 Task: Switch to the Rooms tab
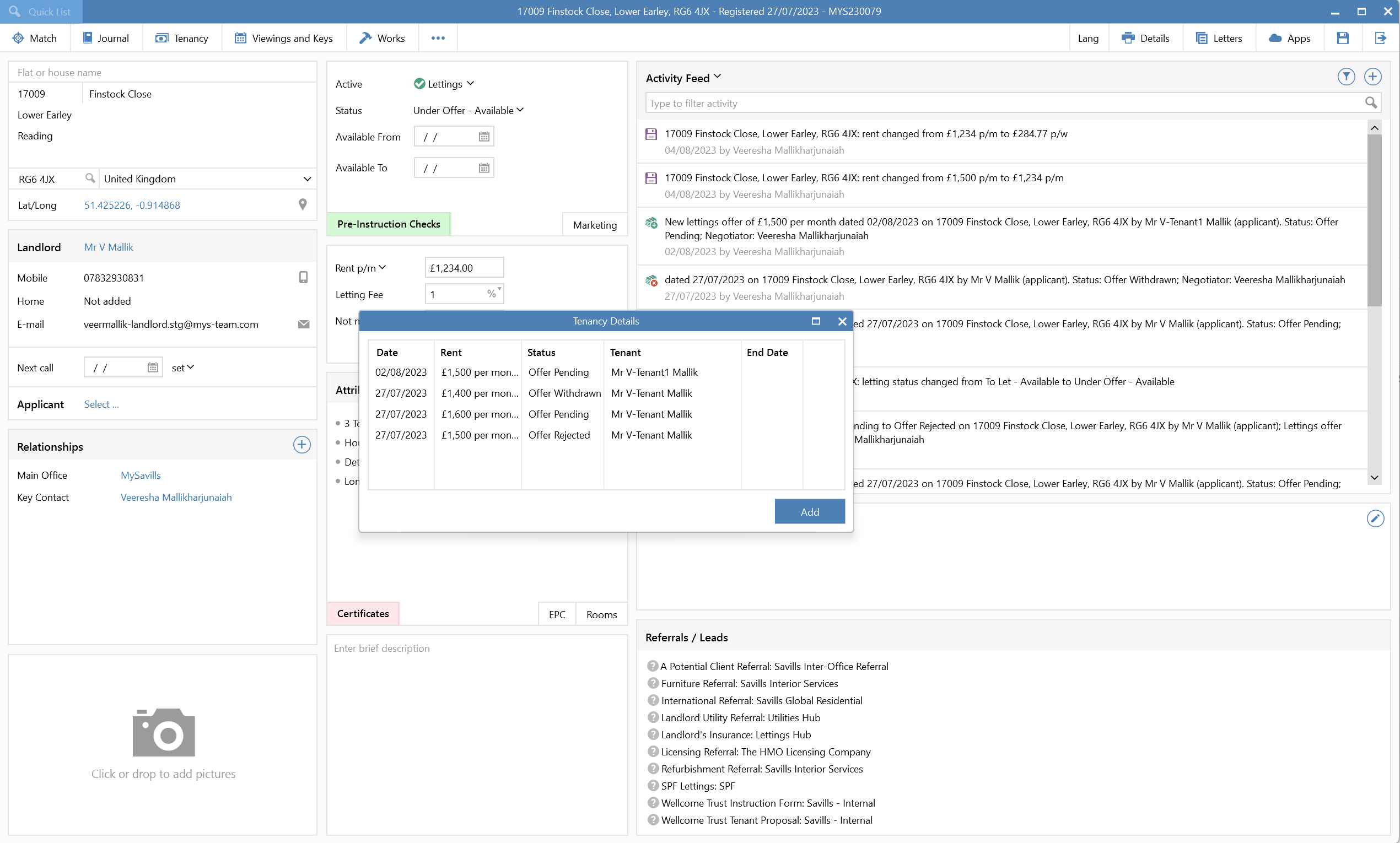tap(601, 614)
